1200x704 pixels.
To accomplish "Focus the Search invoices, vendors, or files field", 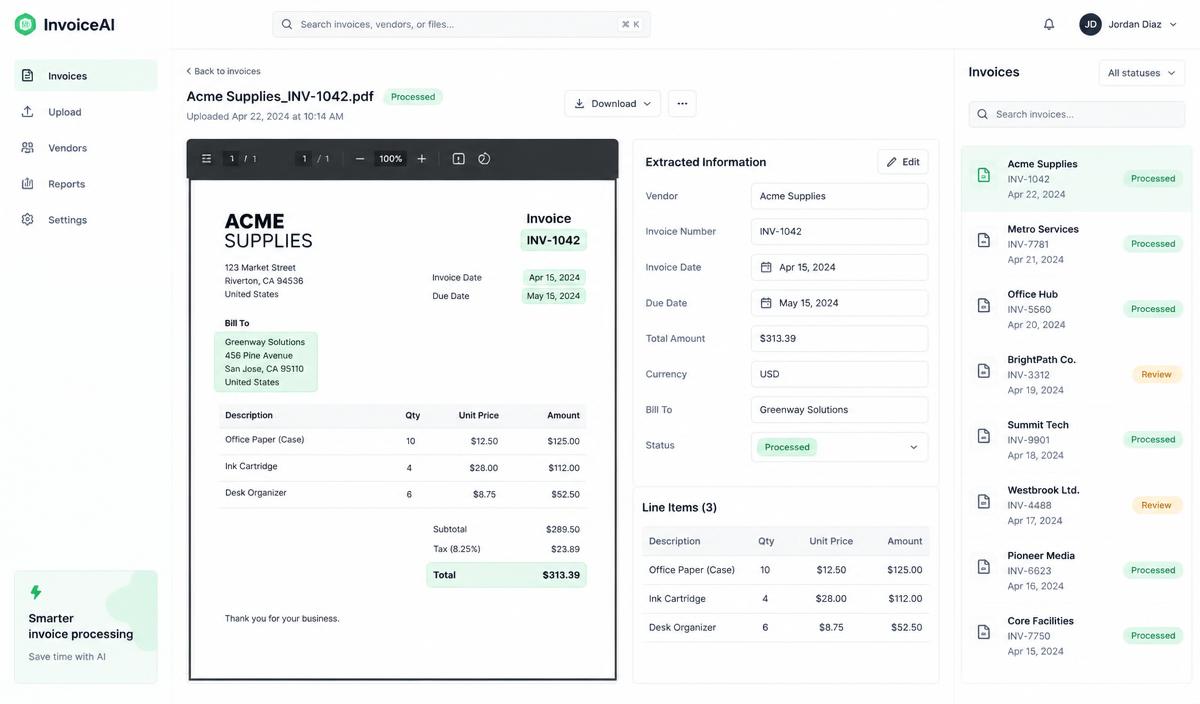I will (x=461, y=24).
